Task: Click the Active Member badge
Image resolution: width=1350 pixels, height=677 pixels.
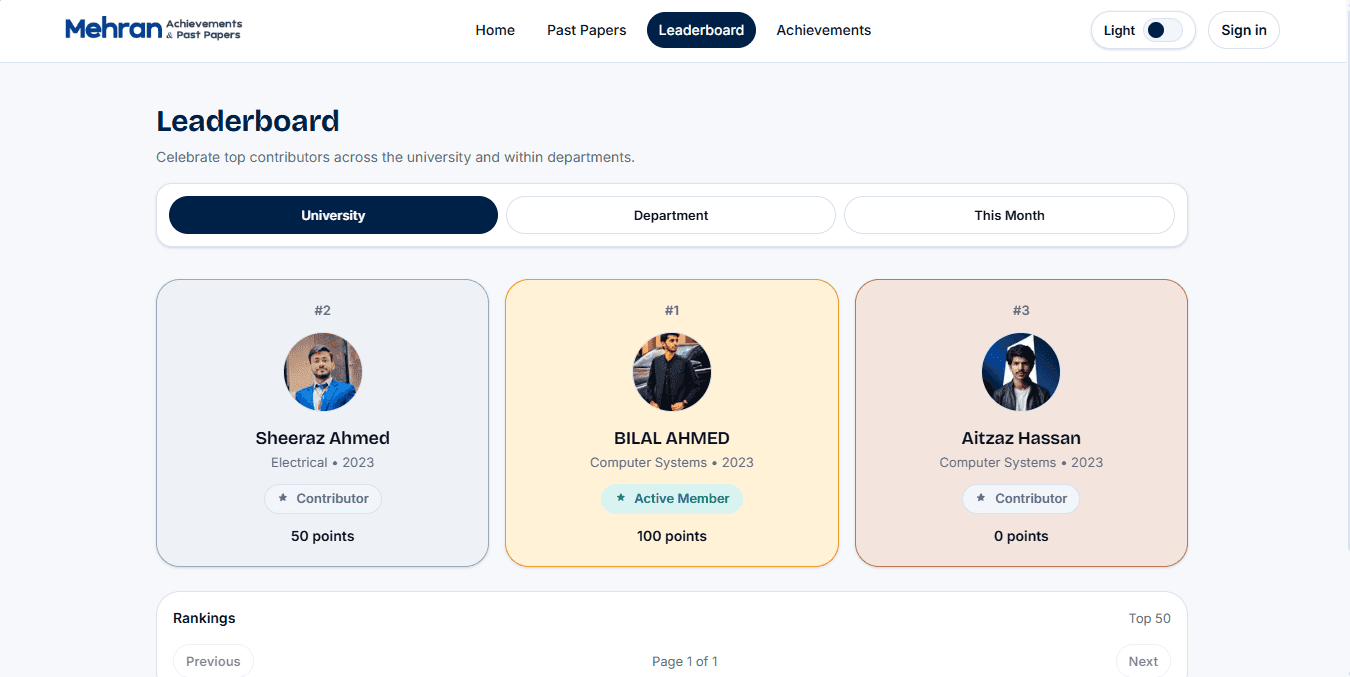Action: (x=672, y=499)
